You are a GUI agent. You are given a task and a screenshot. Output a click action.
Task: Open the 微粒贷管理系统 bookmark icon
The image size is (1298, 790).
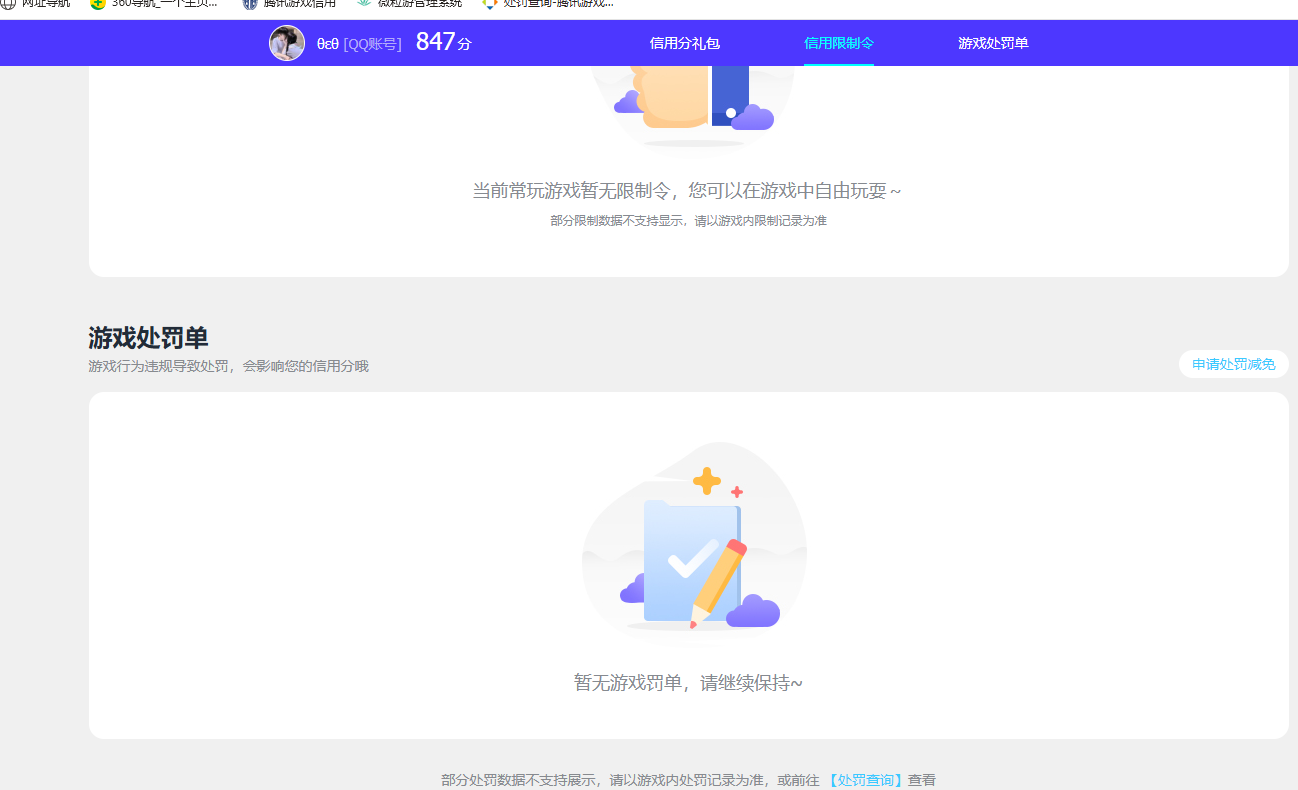tap(362, 5)
